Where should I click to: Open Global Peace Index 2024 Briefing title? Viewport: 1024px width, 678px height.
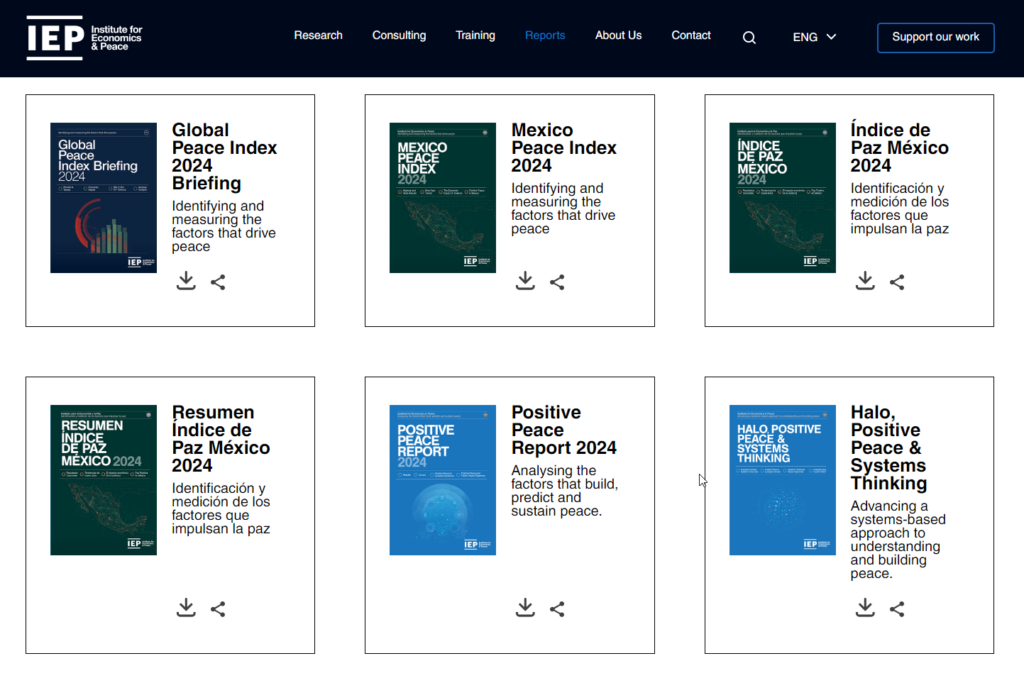[225, 157]
